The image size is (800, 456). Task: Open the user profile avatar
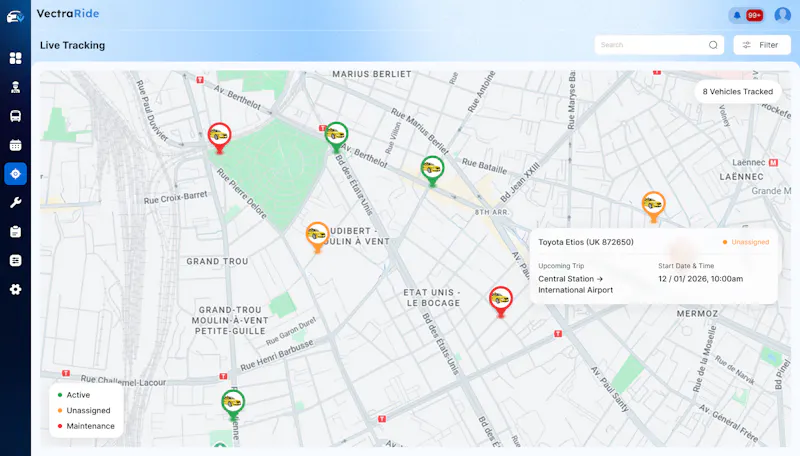click(x=782, y=15)
